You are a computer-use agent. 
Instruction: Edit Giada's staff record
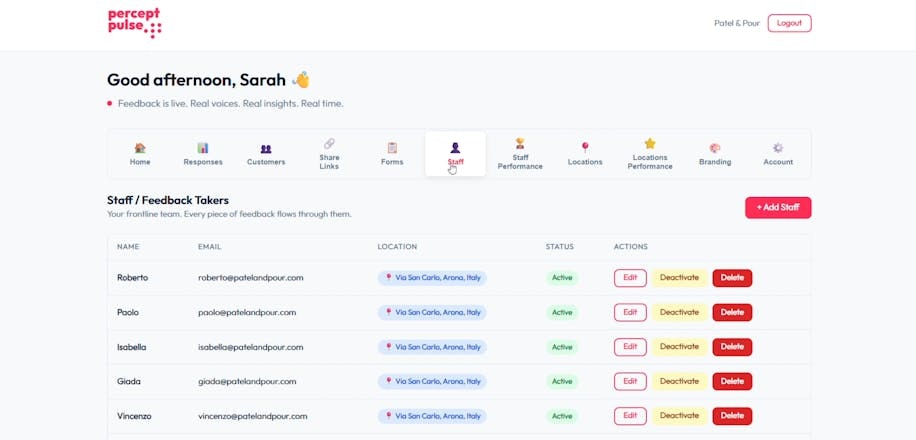630,381
